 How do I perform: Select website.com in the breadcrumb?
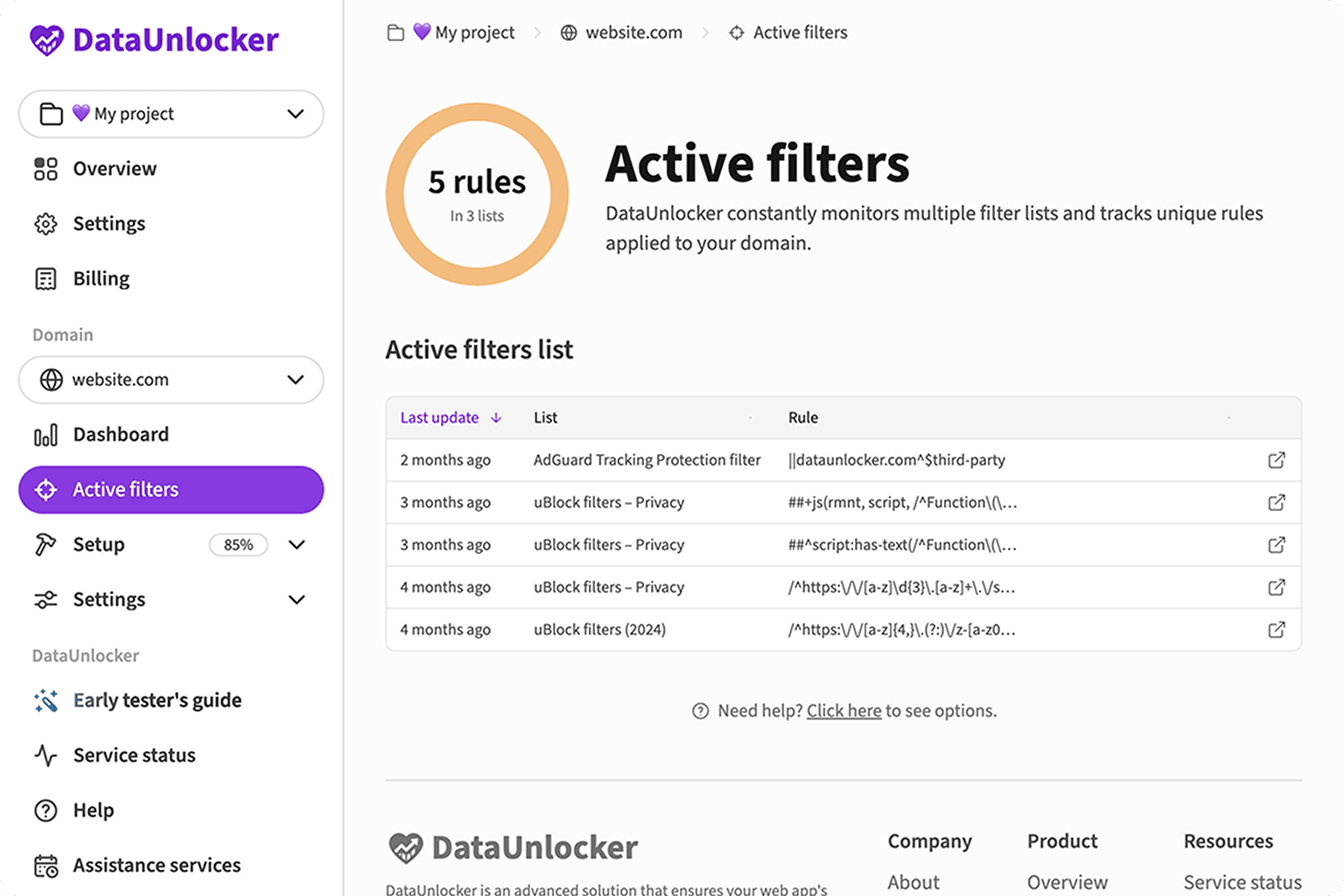click(634, 32)
